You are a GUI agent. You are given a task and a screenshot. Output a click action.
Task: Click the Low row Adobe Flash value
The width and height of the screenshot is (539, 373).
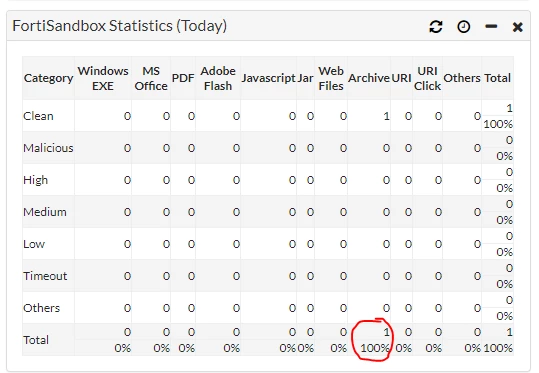[x=236, y=244]
